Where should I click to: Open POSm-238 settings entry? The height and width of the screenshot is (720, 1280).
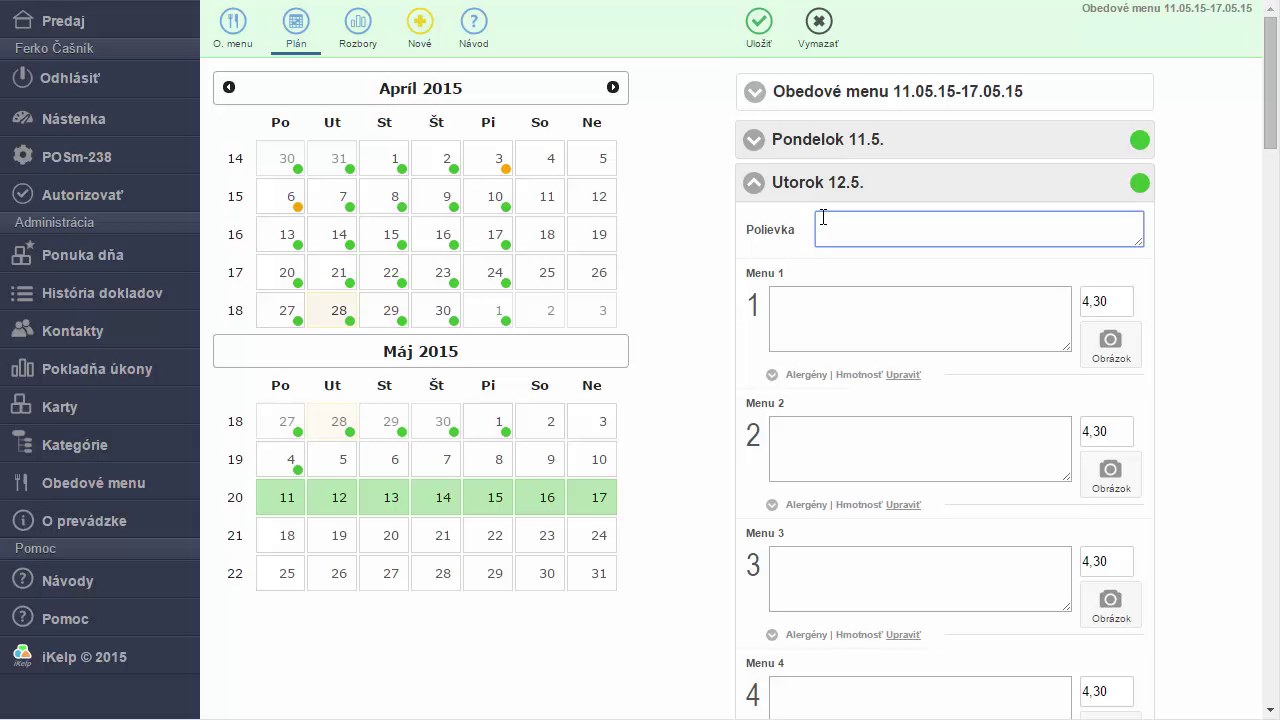(100, 156)
